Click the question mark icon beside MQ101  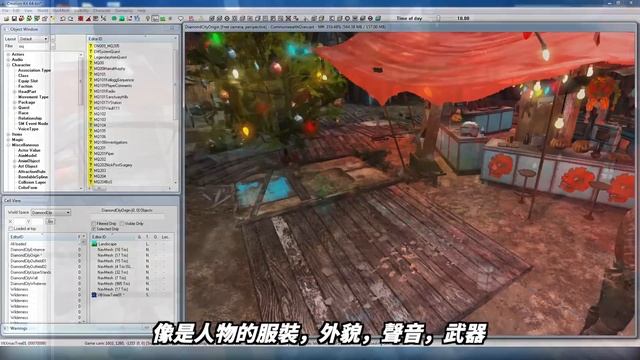coord(91,74)
